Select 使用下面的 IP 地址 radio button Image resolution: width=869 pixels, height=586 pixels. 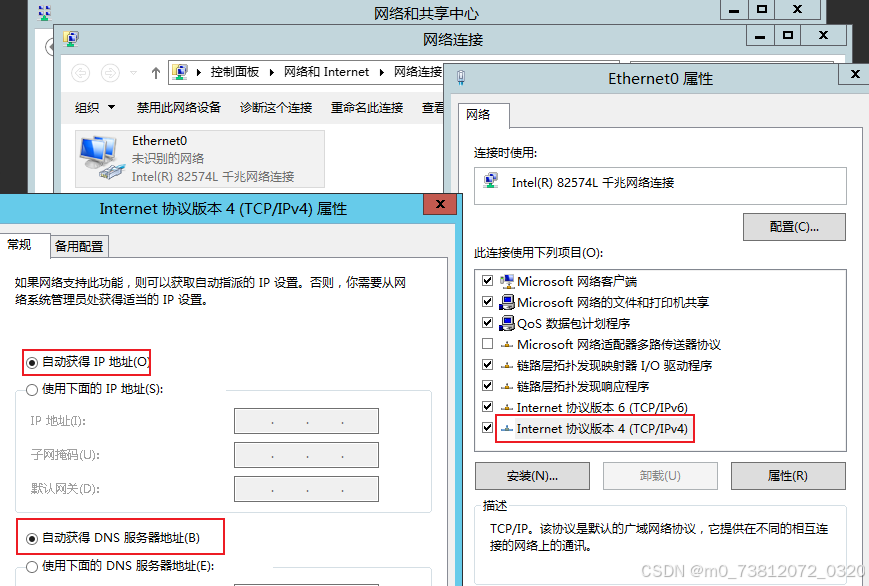click(32, 390)
